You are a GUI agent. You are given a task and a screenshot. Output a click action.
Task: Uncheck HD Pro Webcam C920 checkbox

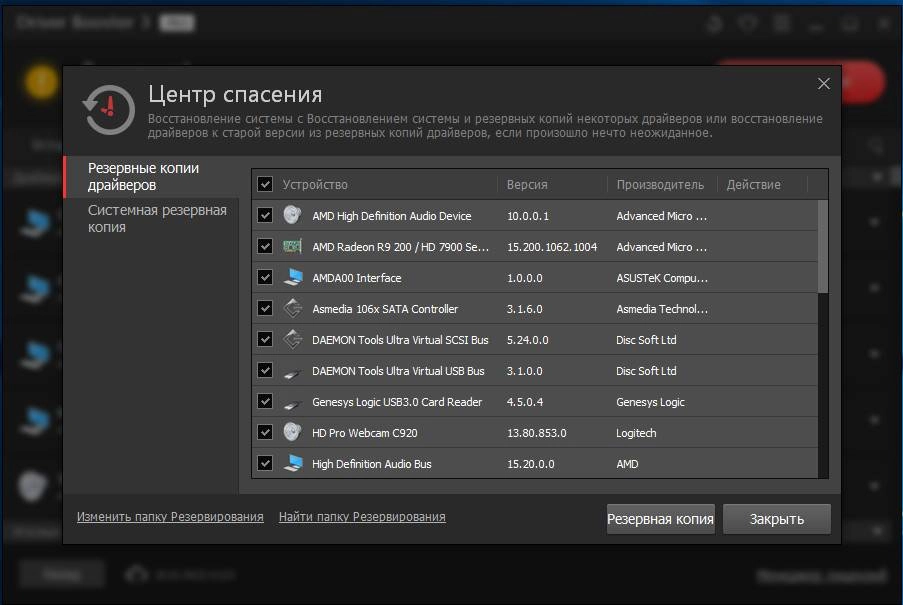pos(265,432)
